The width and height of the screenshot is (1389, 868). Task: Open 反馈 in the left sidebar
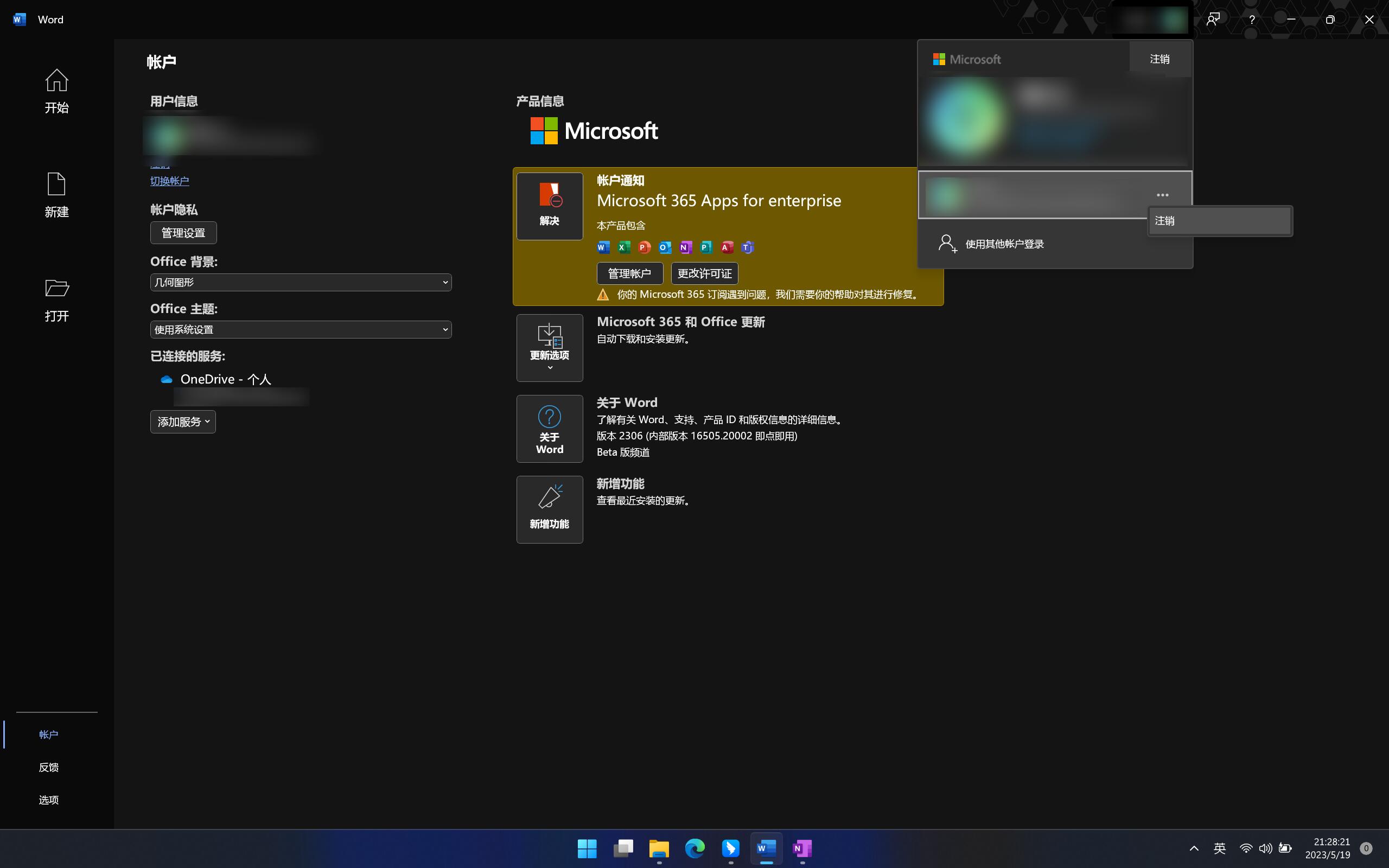tap(49, 767)
